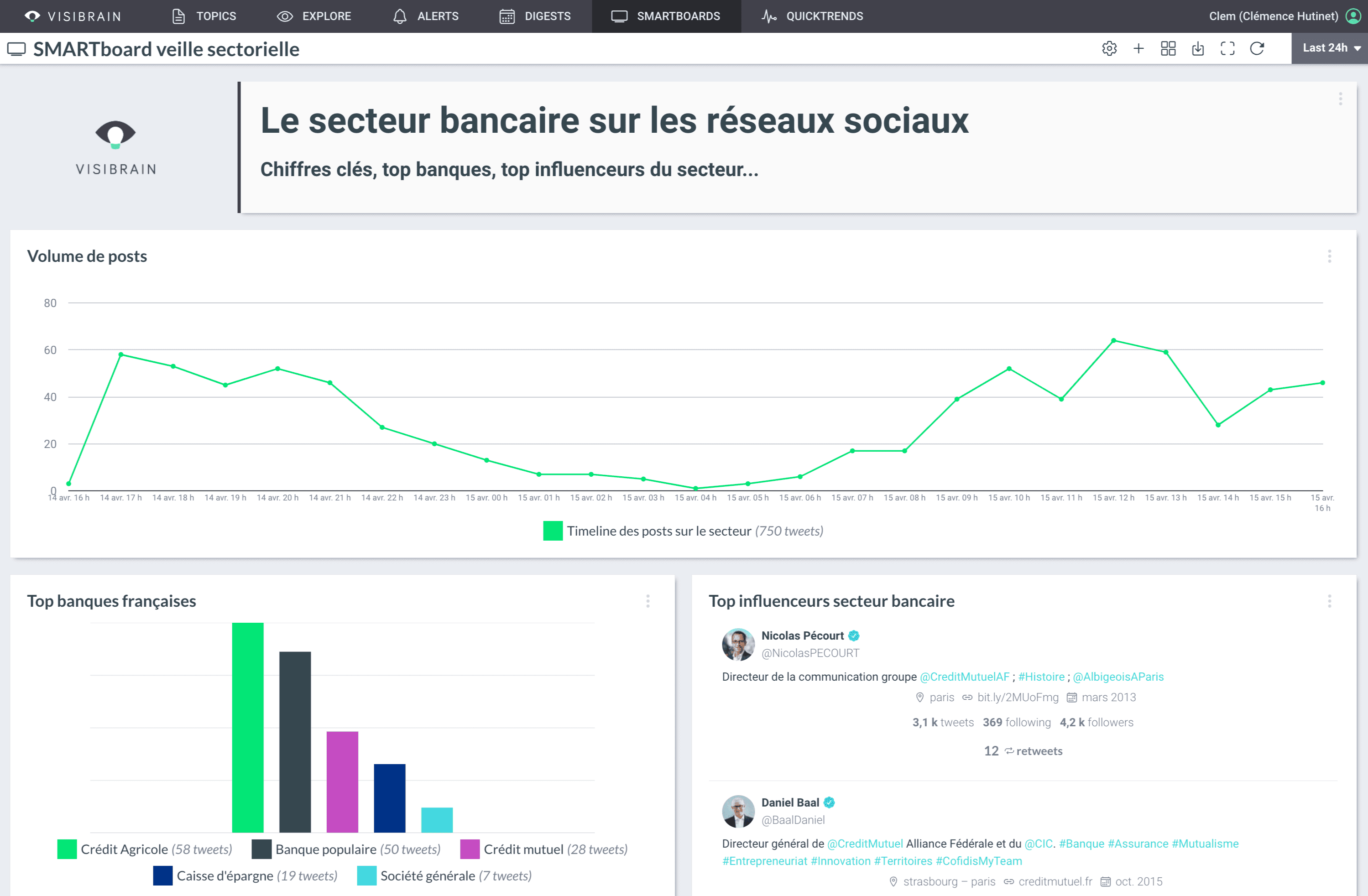The height and width of the screenshot is (896, 1368).
Task: Open the #Entrepreneuriat hashtag
Action: (x=764, y=861)
